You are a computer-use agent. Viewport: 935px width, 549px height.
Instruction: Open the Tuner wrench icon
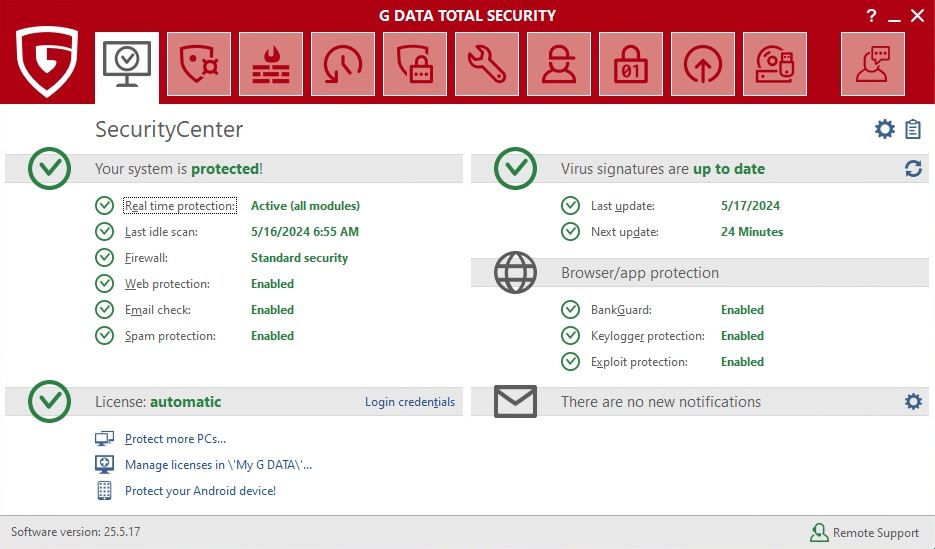487,64
